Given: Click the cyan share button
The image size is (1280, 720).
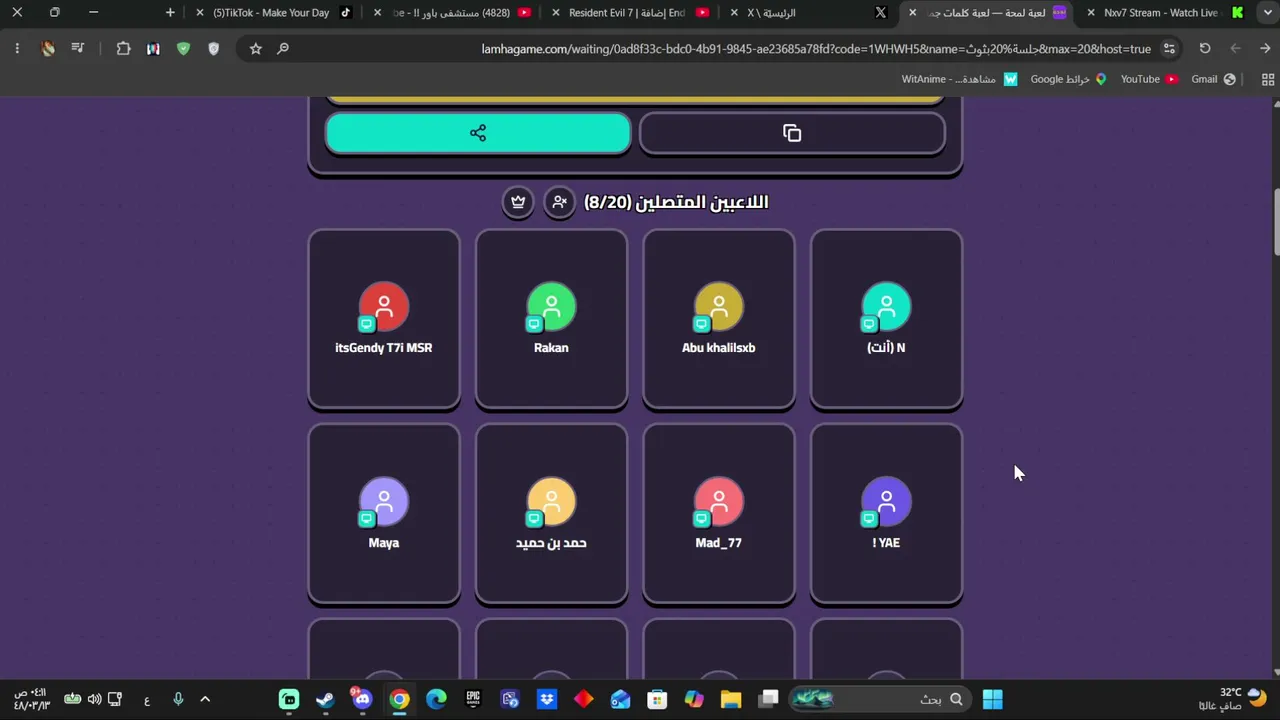Looking at the screenshot, I should coord(478,133).
